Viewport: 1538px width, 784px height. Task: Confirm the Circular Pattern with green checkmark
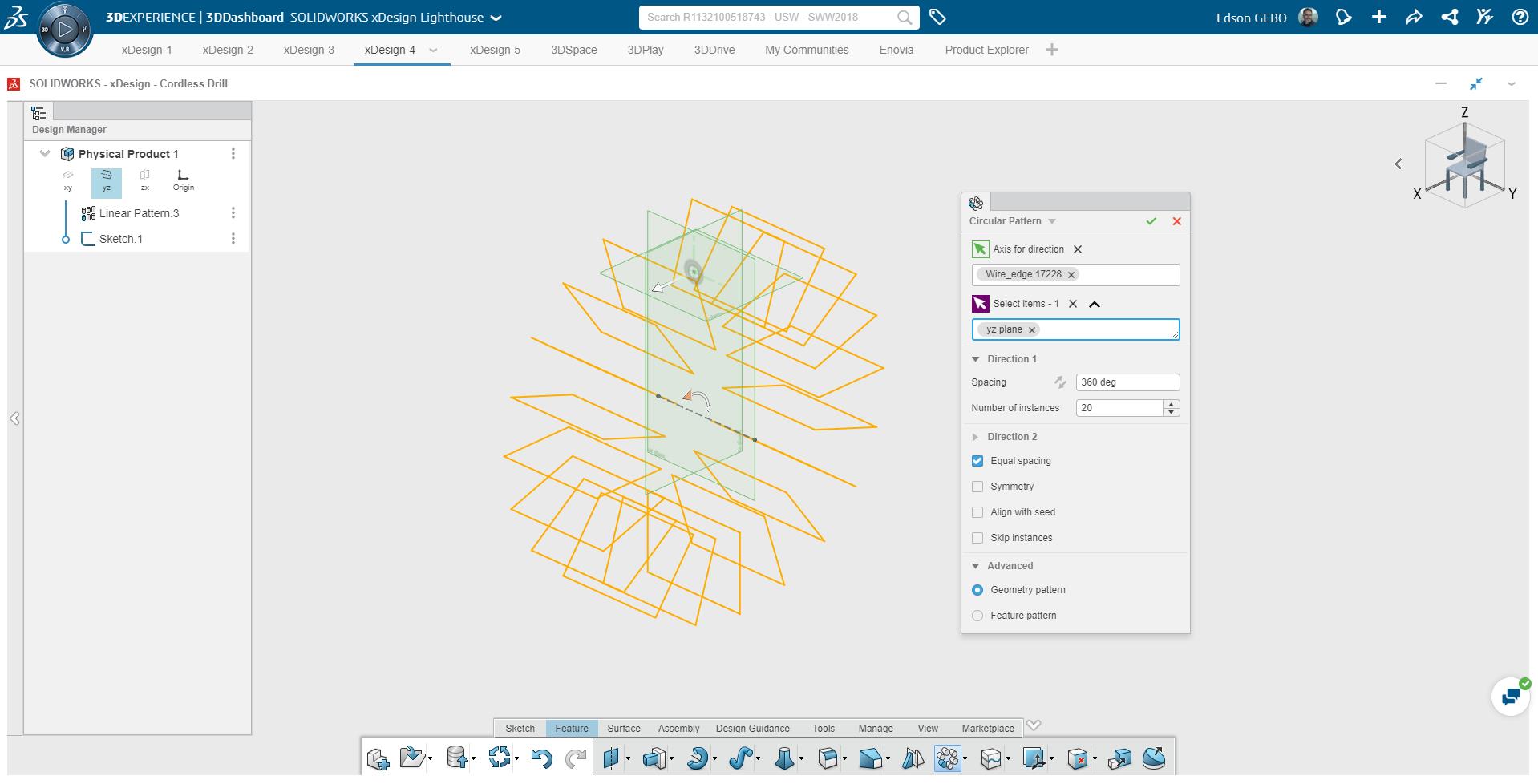pos(1151,221)
